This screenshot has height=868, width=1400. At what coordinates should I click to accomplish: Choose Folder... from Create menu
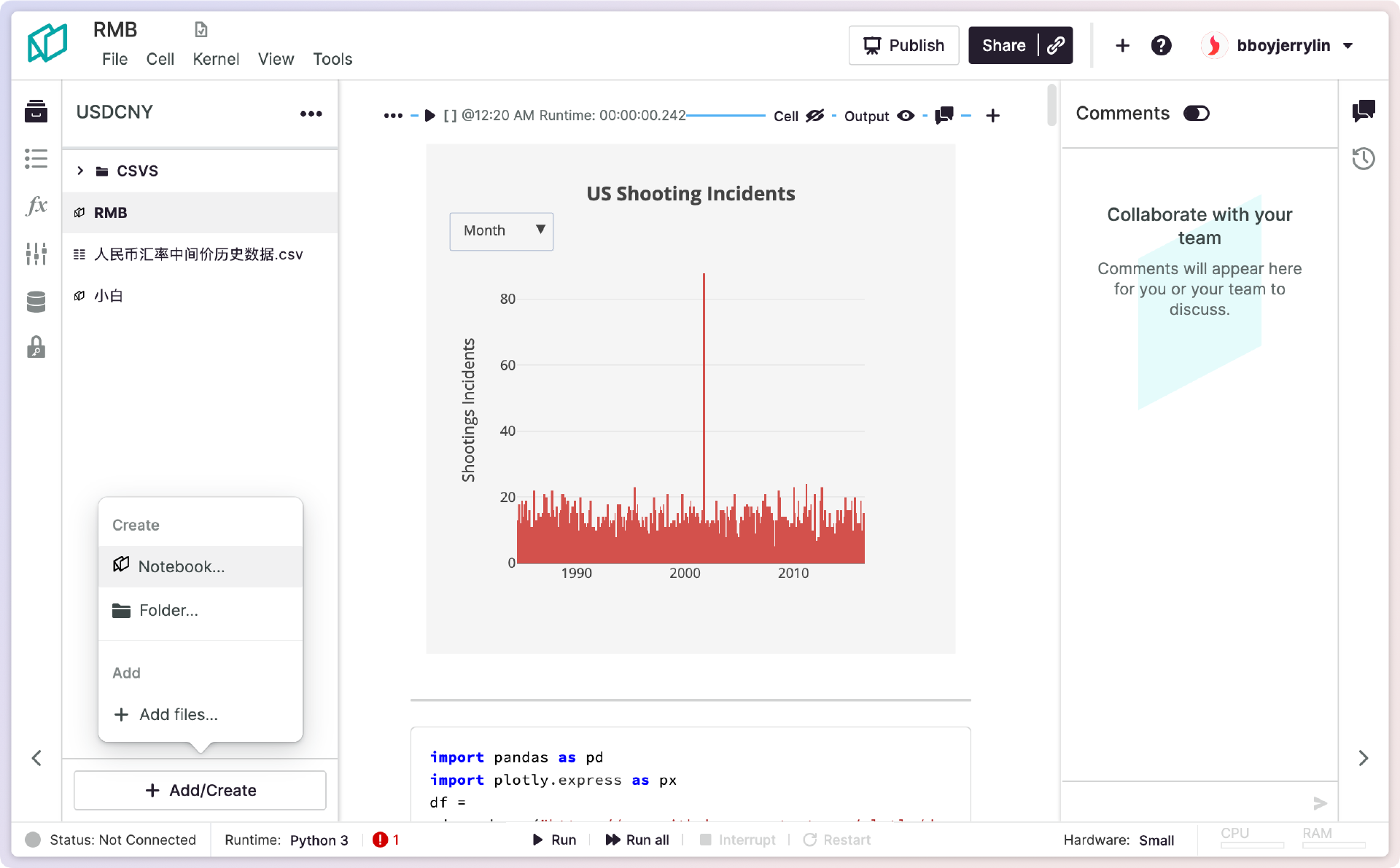pos(201,610)
